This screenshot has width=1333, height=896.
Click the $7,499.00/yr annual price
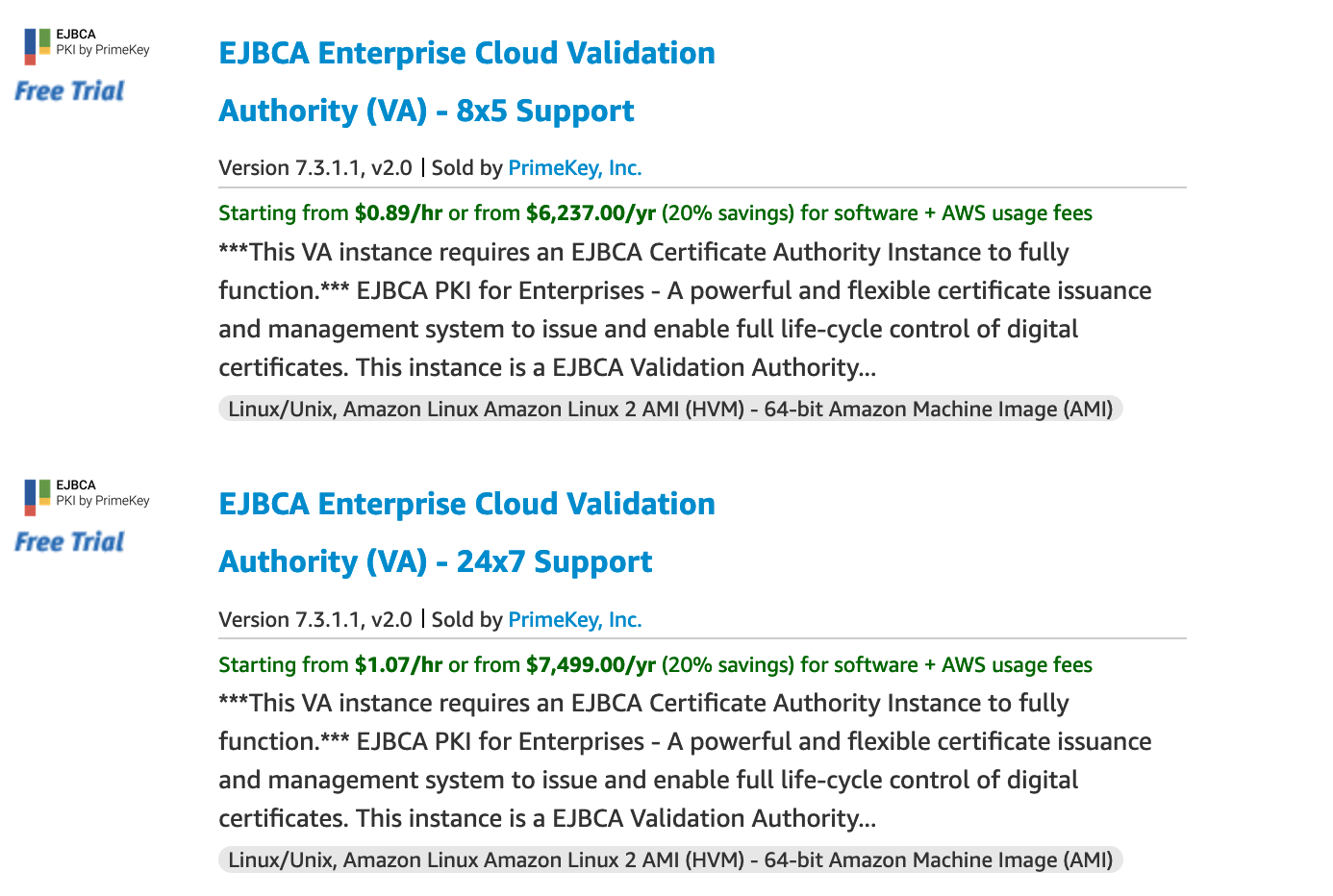(x=591, y=665)
